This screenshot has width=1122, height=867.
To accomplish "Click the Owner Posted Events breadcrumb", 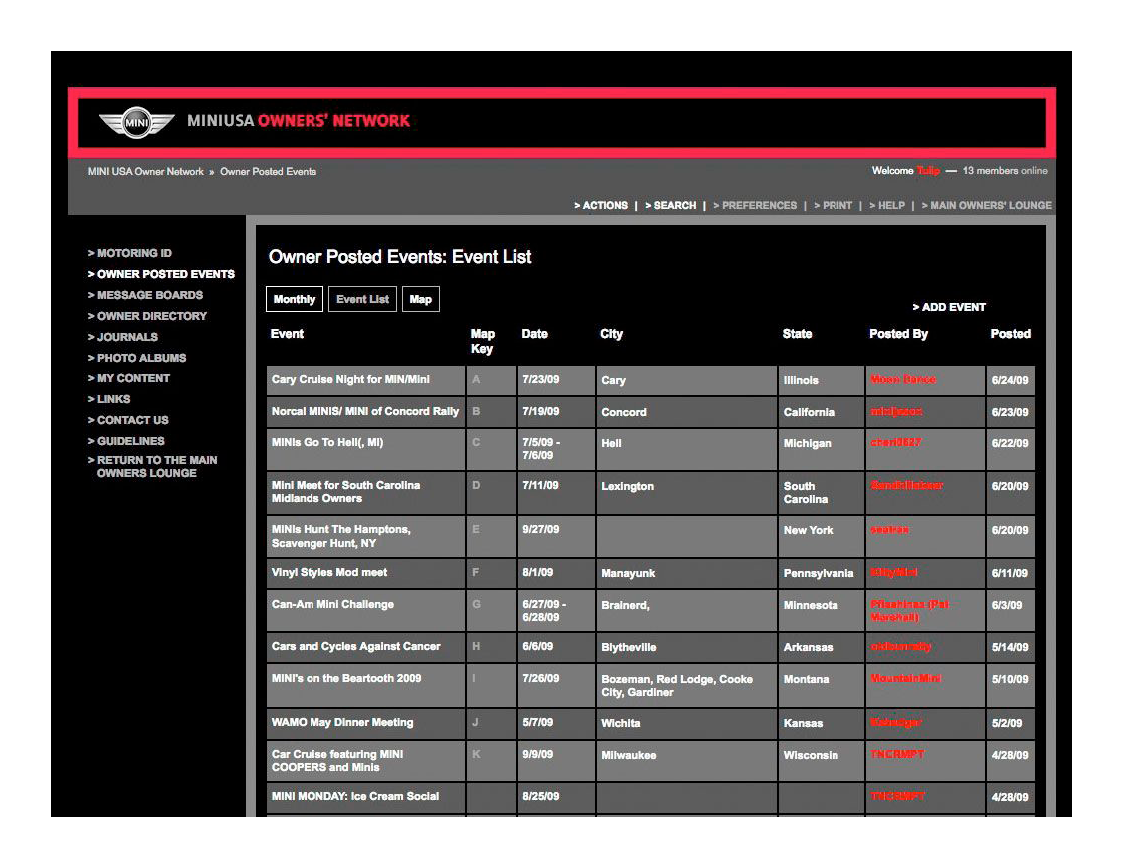I will pos(268,172).
